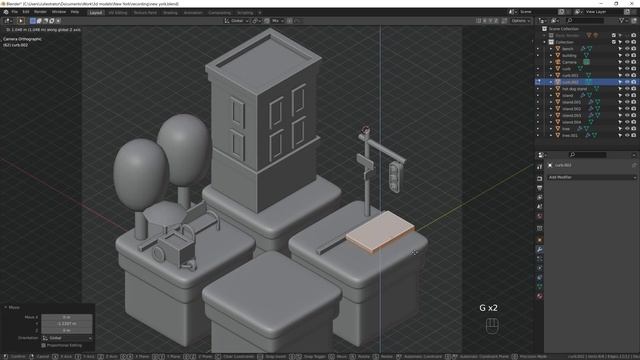
Task: Open Tool properties tab
Action: click(540, 167)
